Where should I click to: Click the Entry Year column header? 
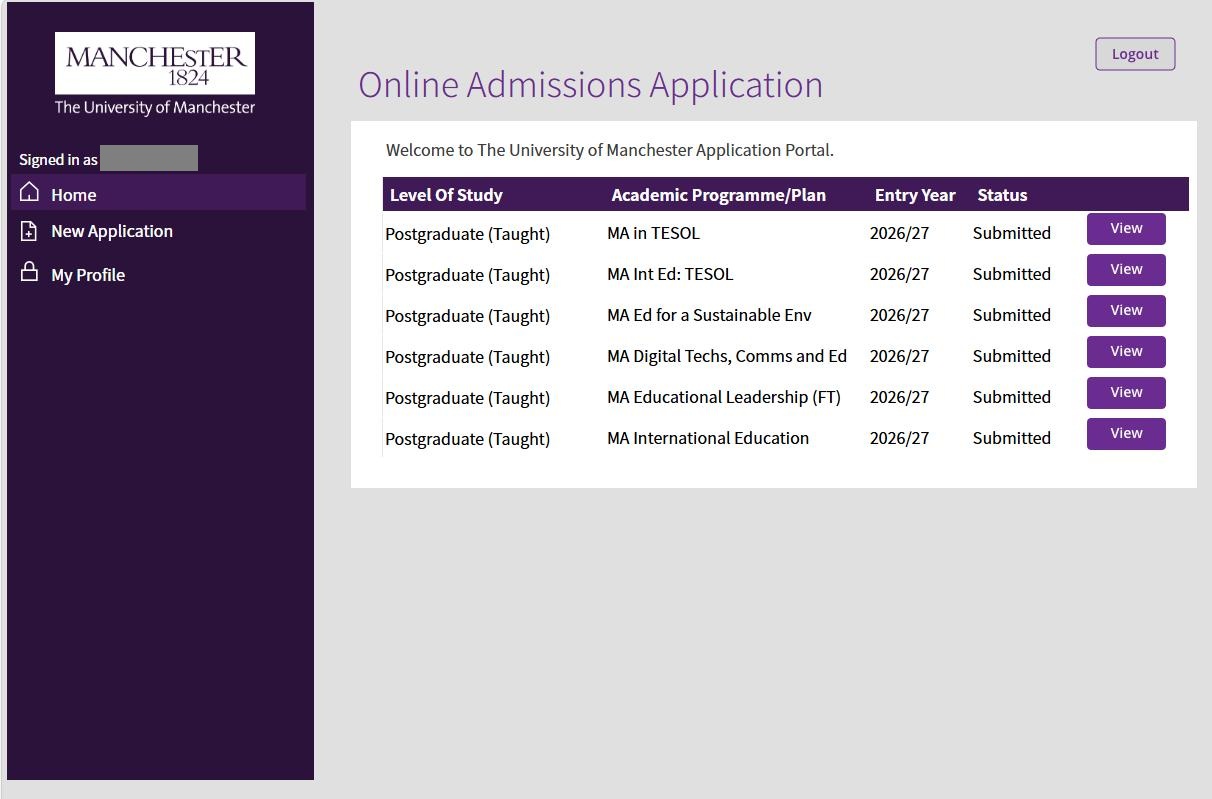pyautogui.click(x=914, y=195)
